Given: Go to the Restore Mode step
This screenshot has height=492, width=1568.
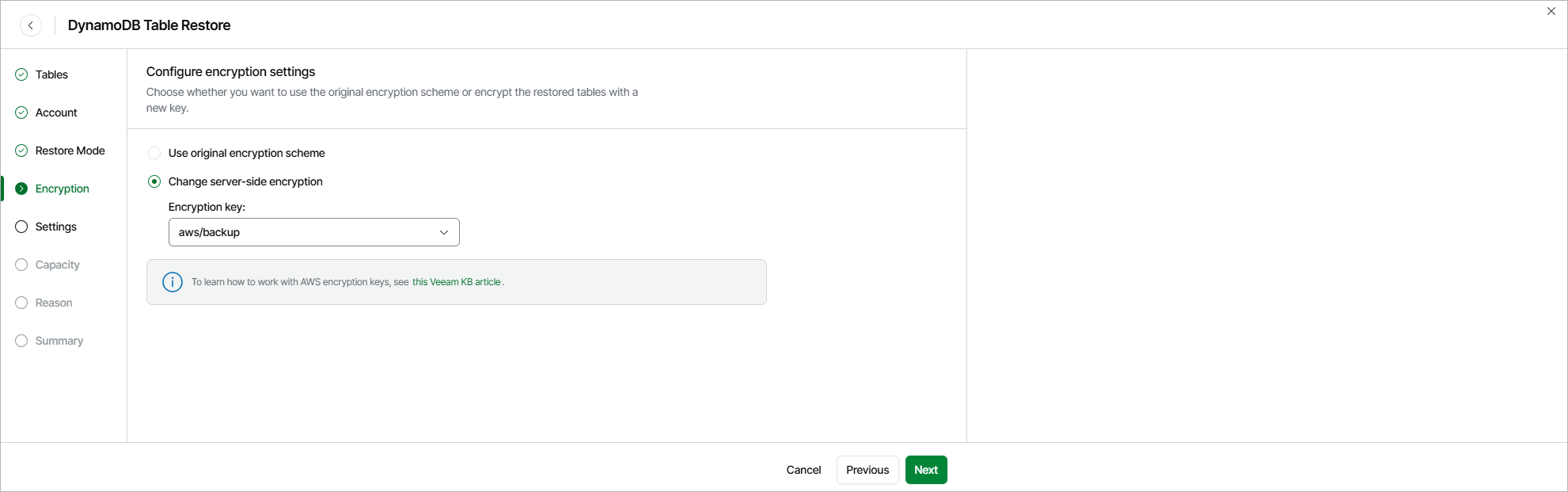Looking at the screenshot, I should pos(70,151).
